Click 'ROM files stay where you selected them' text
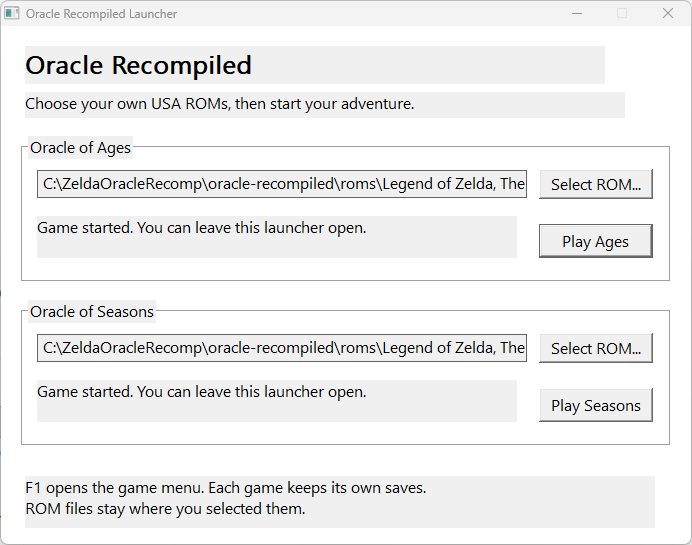Image resolution: width=692 pixels, height=545 pixels. [x=165, y=509]
